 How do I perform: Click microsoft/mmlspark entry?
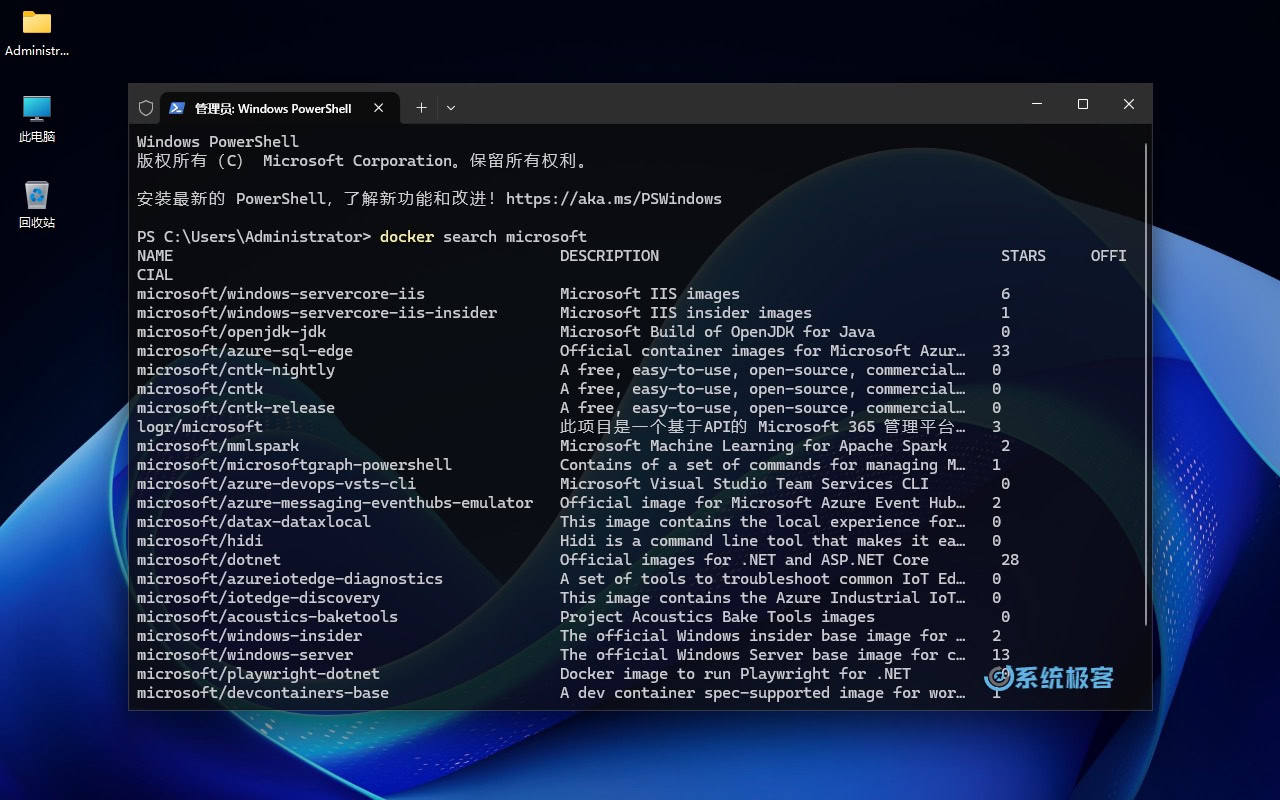pos(218,446)
